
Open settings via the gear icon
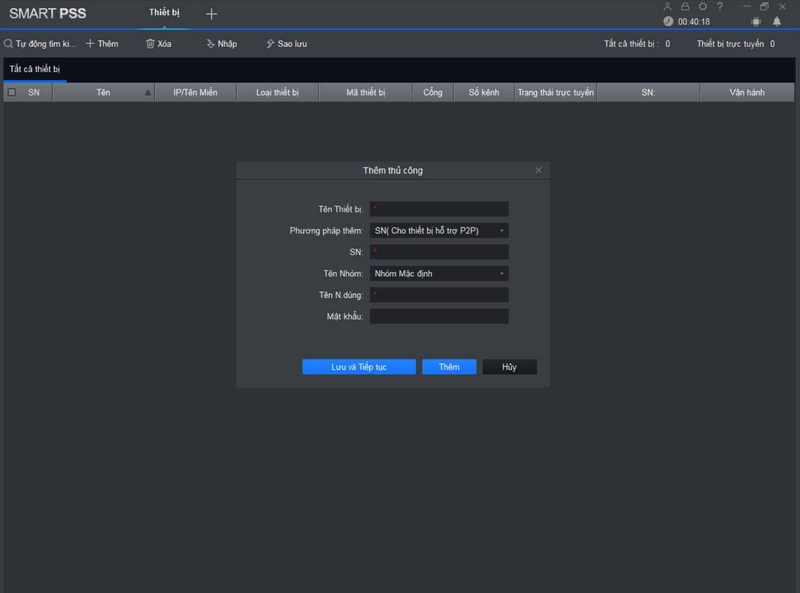point(702,7)
